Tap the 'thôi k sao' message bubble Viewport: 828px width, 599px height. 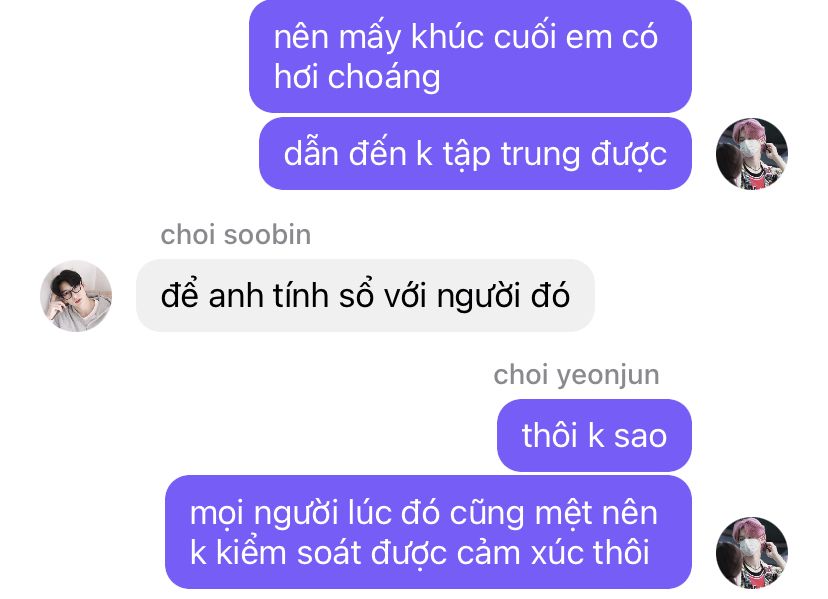[595, 435]
